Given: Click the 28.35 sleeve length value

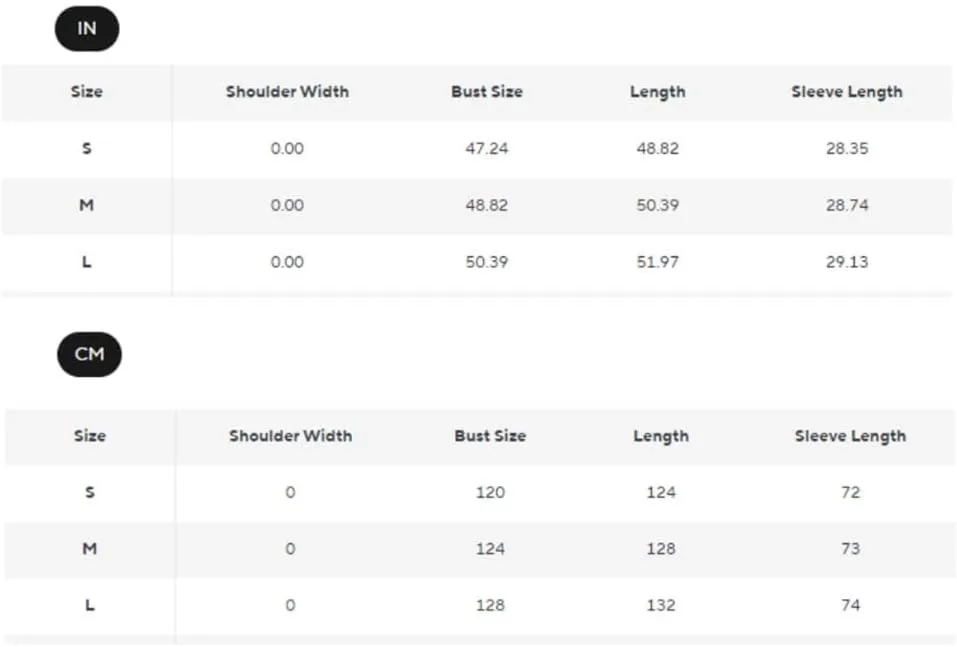Looking at the screenshot, I should (847, 149).
